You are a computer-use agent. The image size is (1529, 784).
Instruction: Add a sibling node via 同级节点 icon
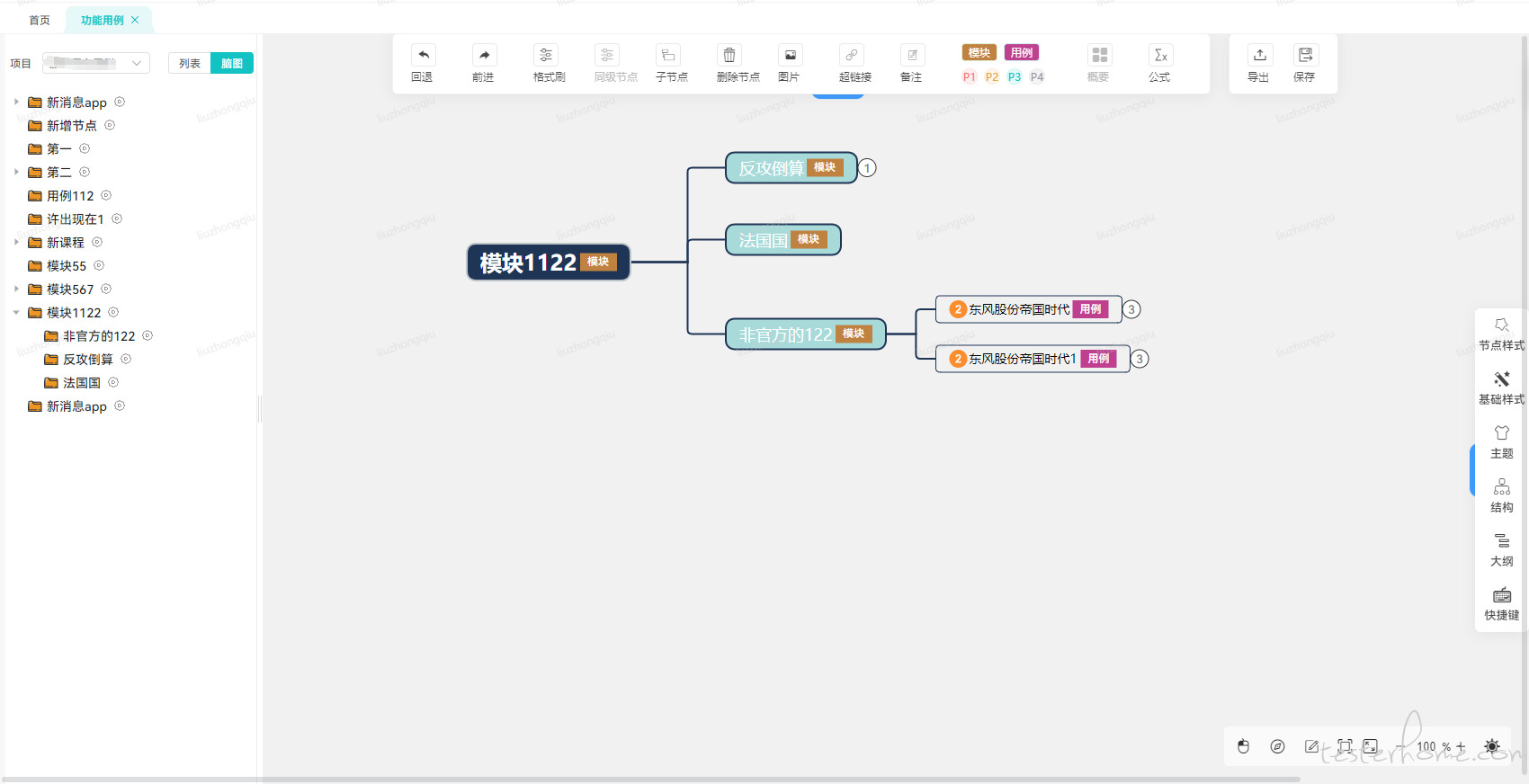pyautogui.click(x=607, y=55)
